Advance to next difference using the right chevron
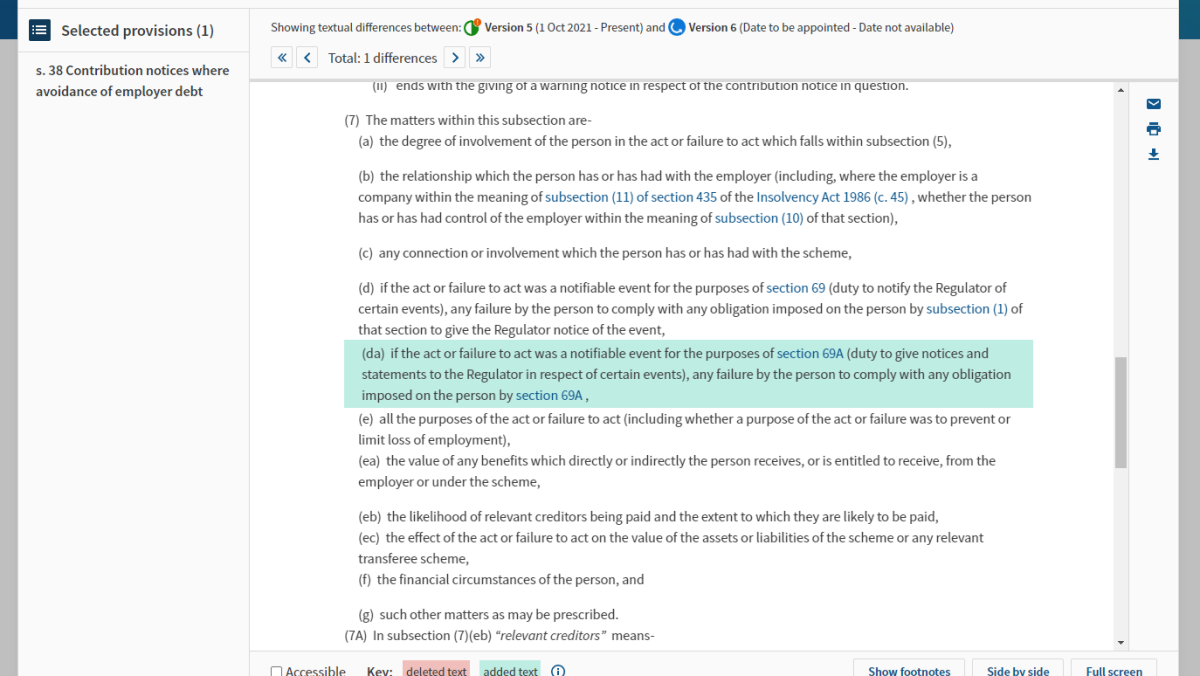 pyautogui.click(x=455, y=57)
